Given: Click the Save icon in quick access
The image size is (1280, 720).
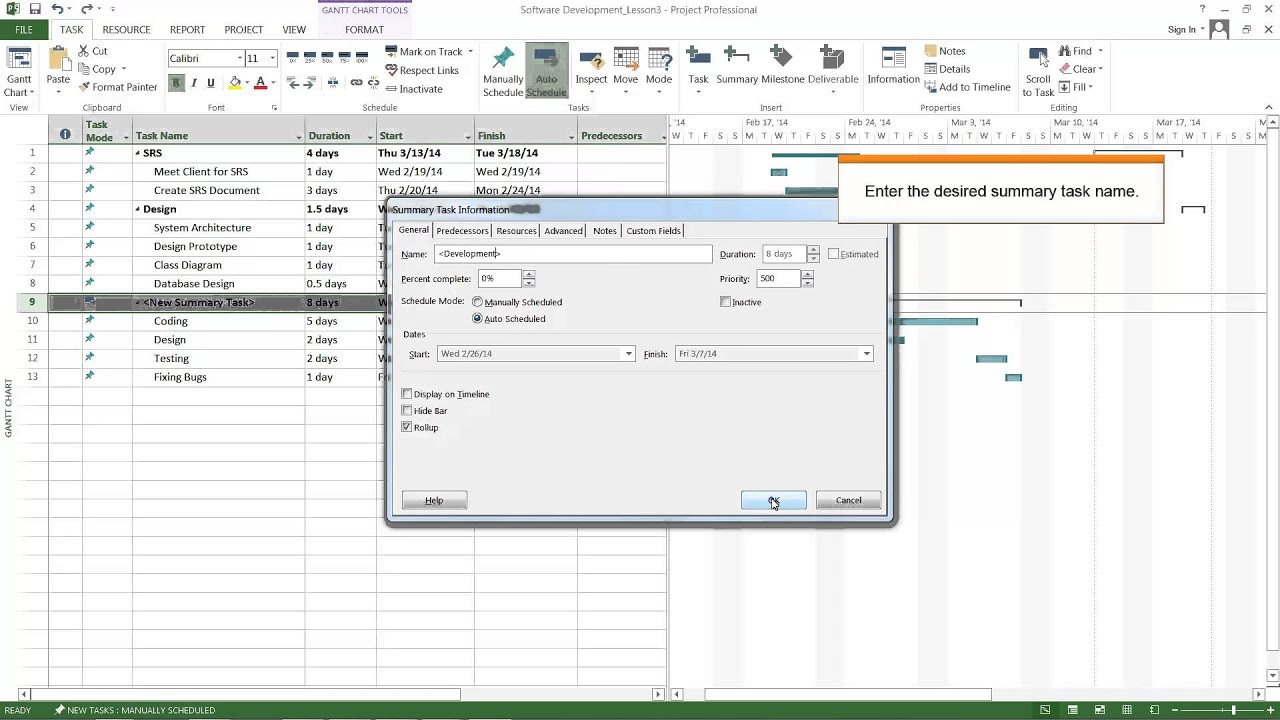Looking at the screenshot, I should (35, 9).
